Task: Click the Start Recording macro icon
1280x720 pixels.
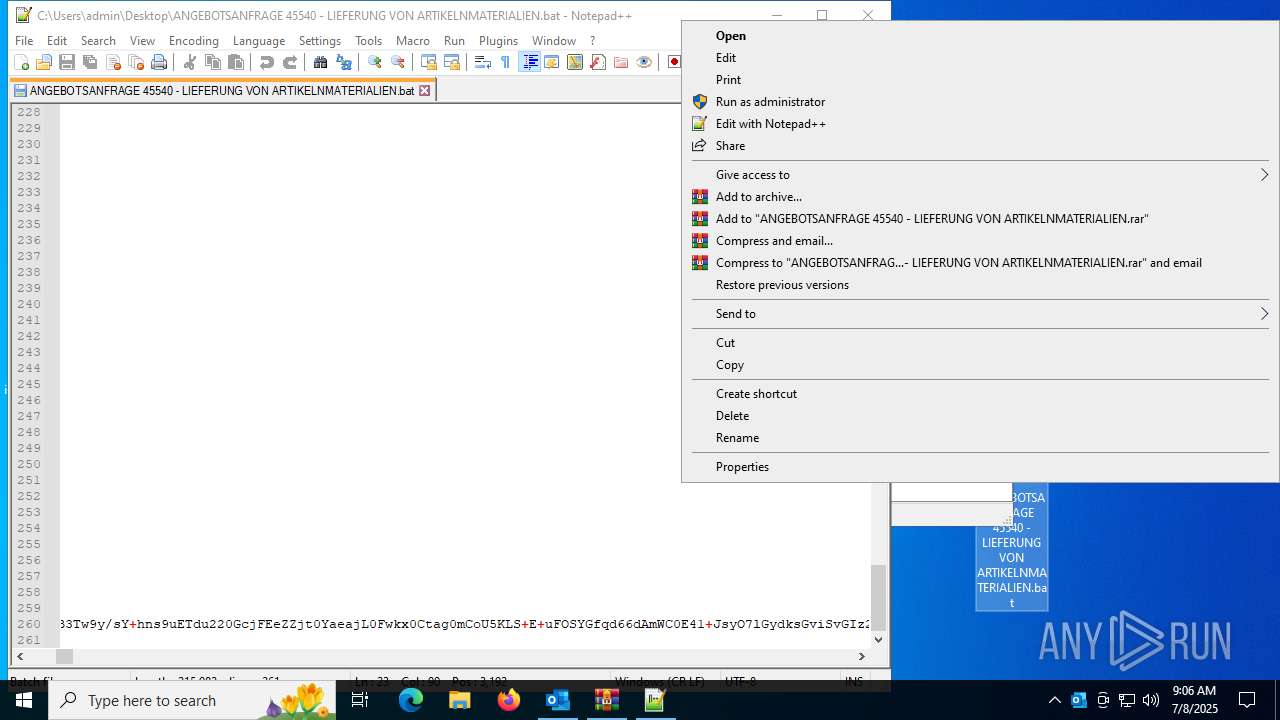Action: 674,62
